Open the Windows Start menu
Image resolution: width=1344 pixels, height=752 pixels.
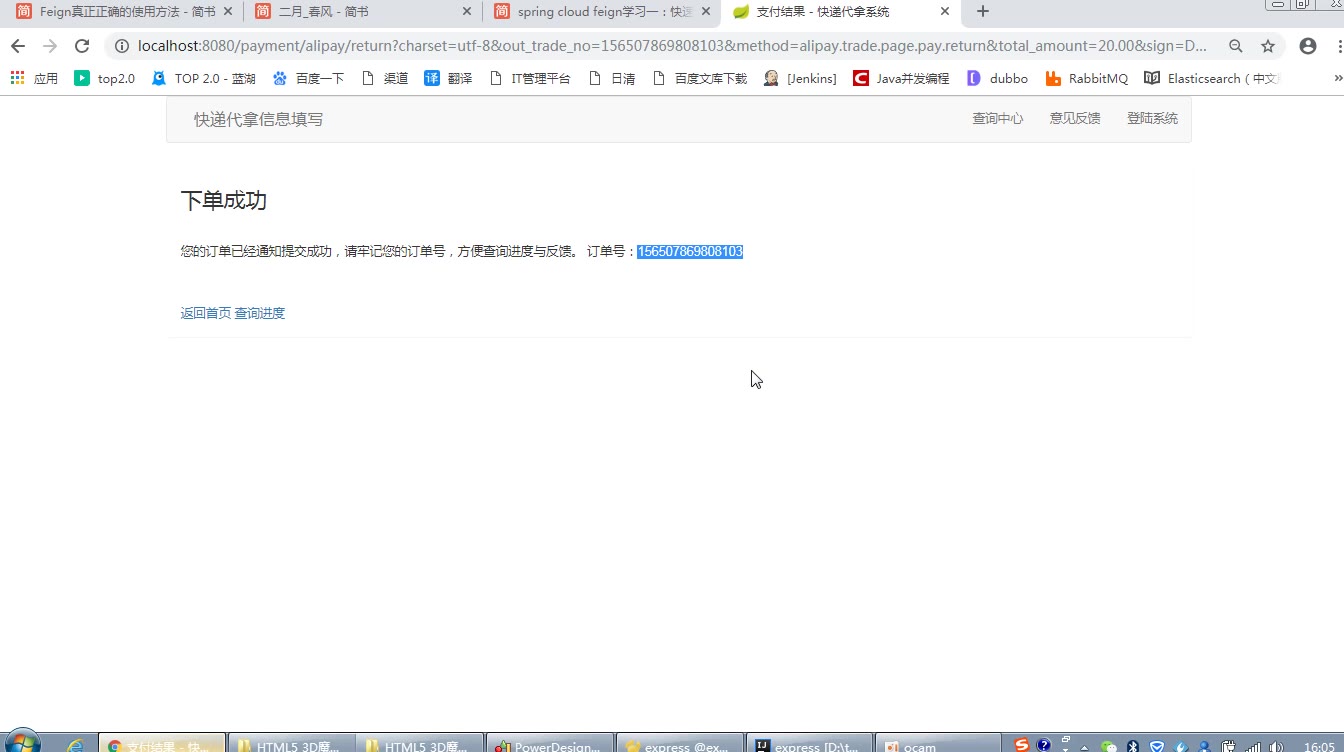(22, 742)
